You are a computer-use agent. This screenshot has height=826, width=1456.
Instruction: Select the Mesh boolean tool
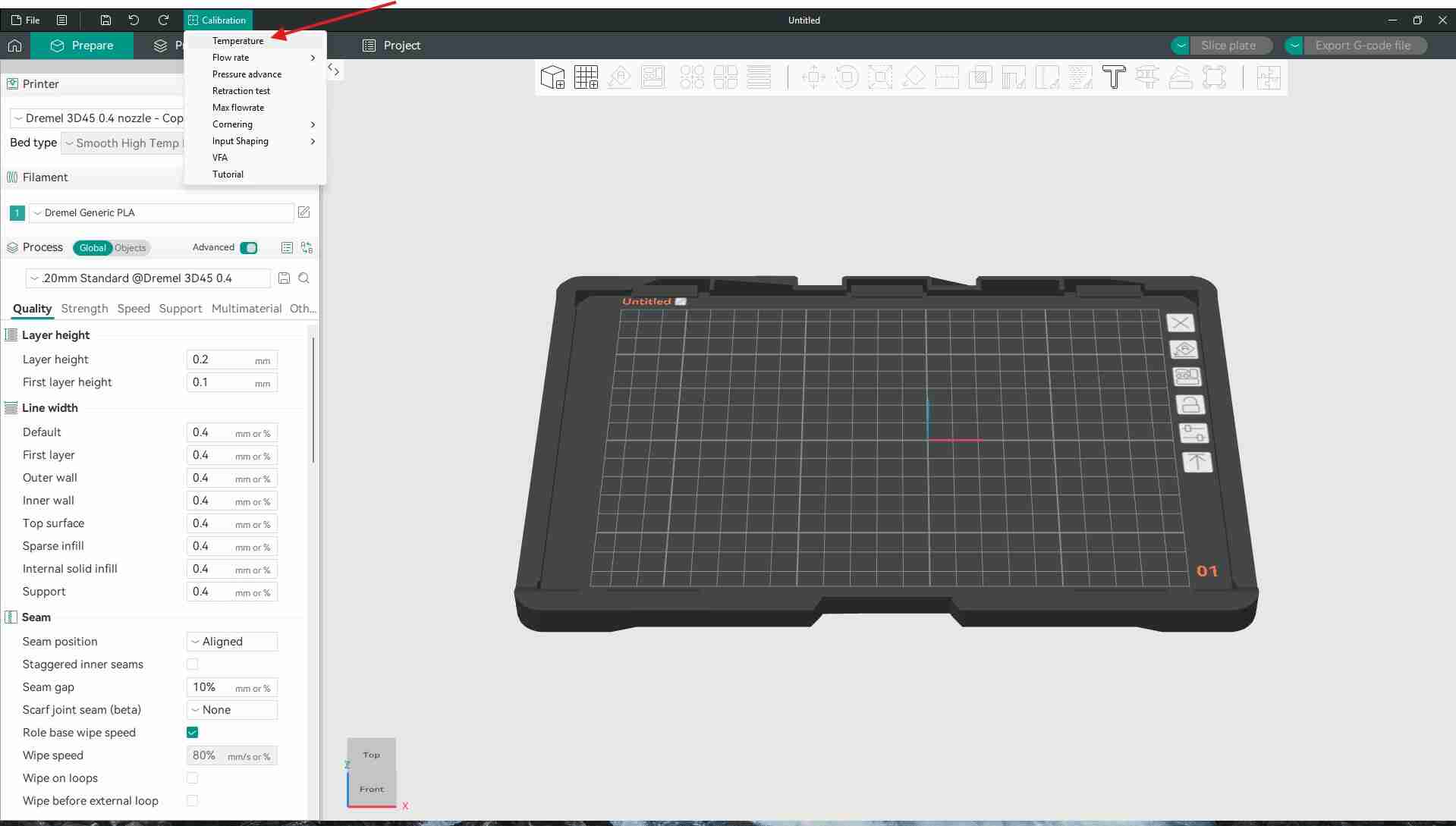(980, 77)
